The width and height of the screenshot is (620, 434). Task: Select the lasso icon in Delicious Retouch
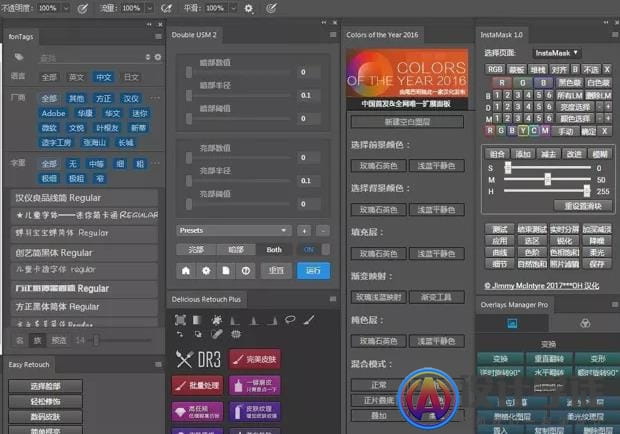point(290,319)
